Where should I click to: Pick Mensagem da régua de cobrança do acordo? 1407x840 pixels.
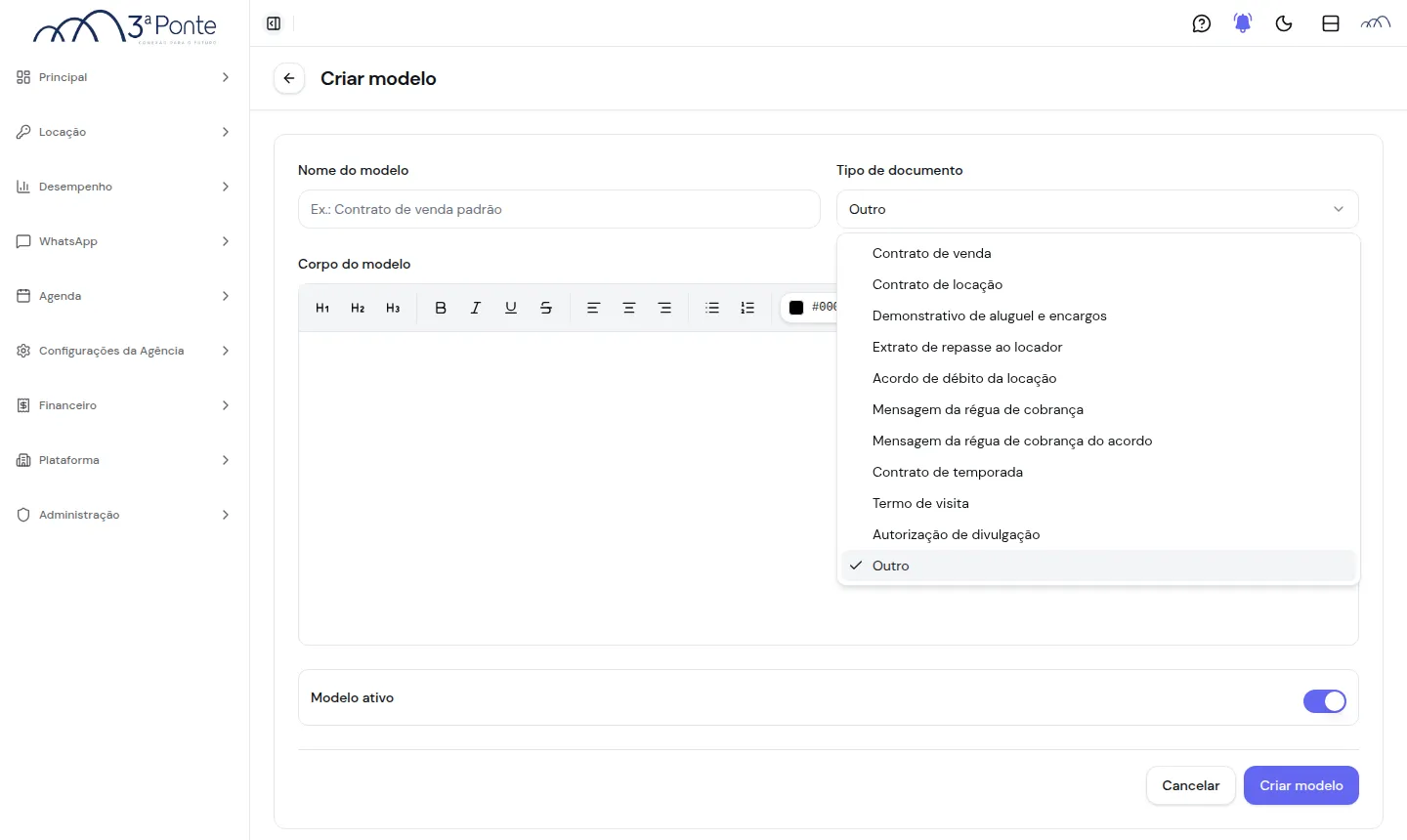(x=1098, y=441)
